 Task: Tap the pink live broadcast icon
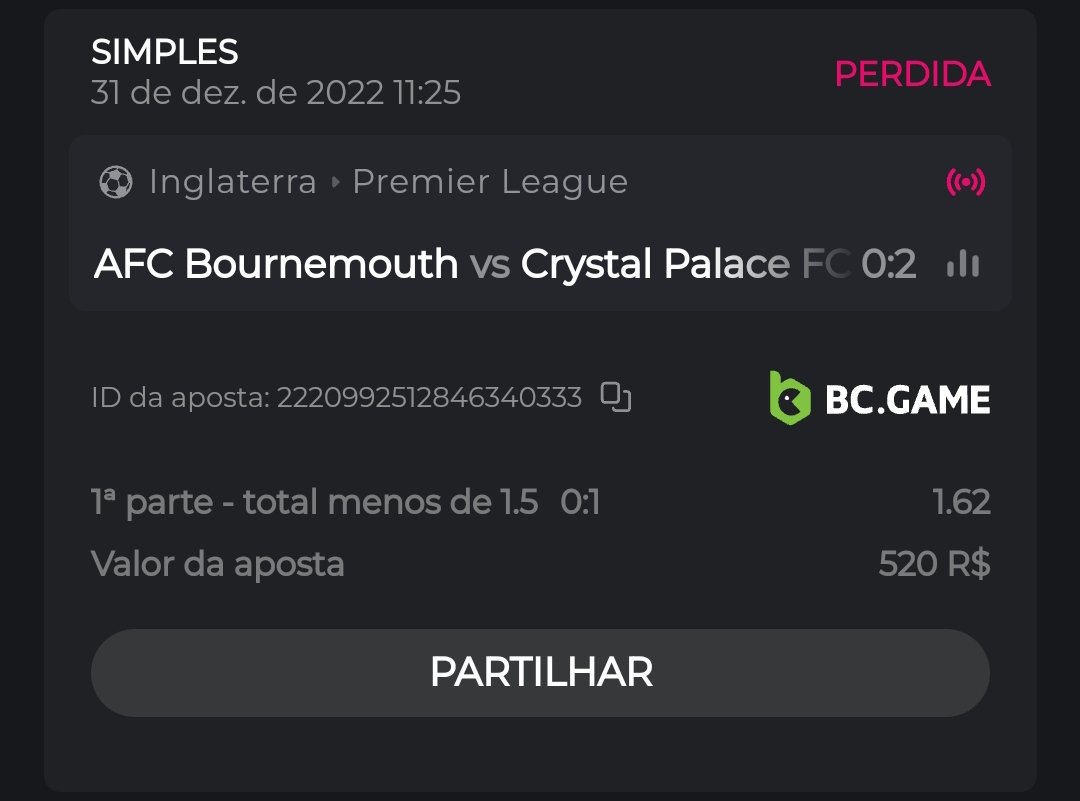click(965, 182)
